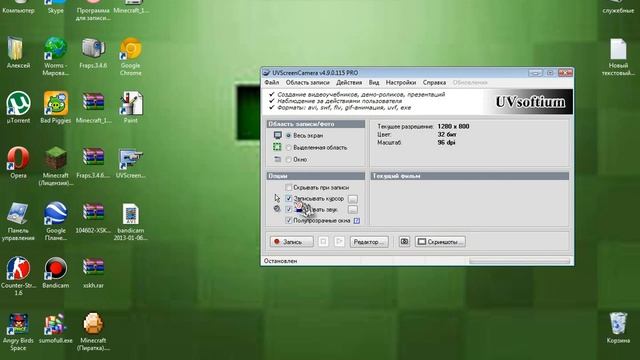Toggle the Полупрозрачные окна checkbox

pyautogui.click(x=289, y=220)
